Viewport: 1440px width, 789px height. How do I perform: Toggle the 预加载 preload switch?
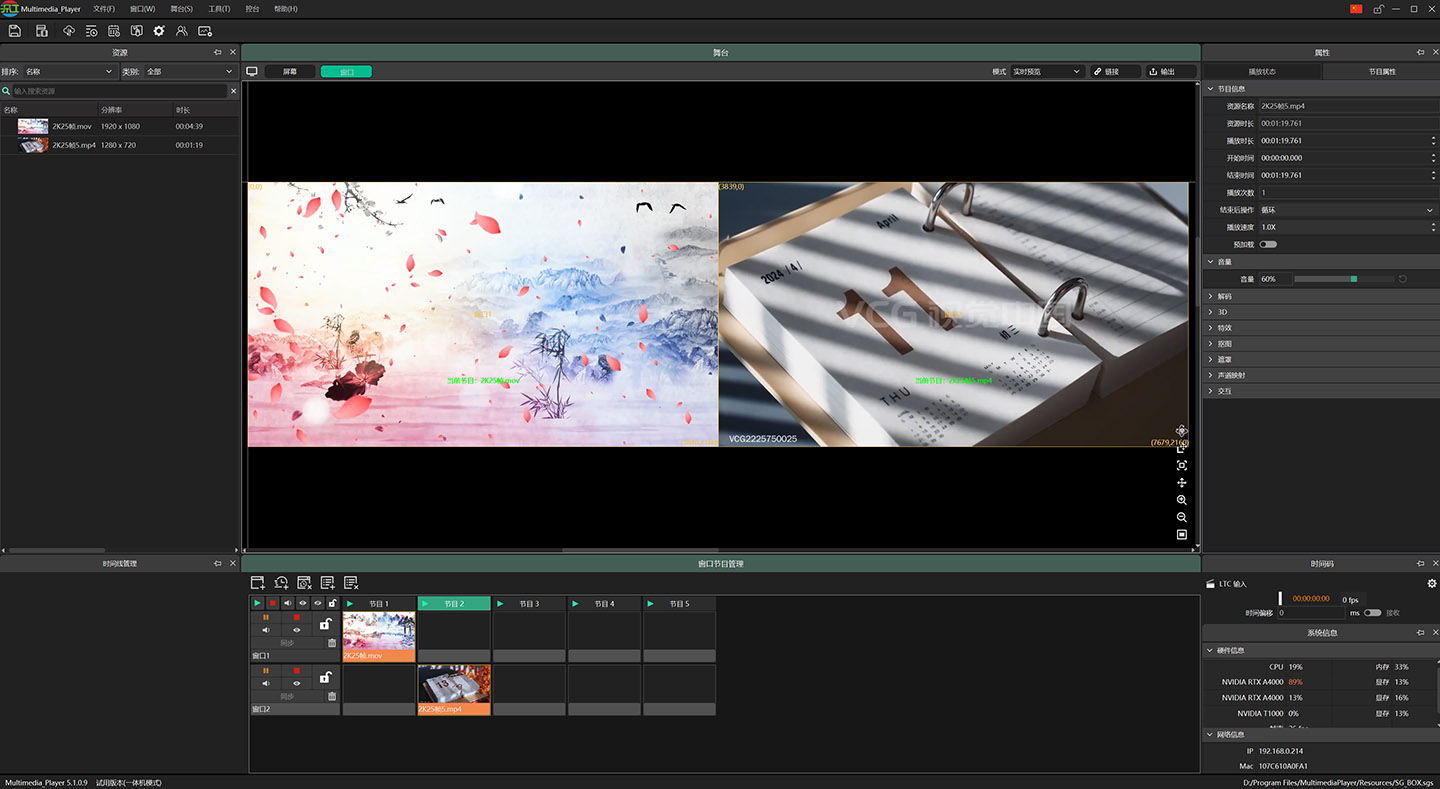pyautogui.click(x=1268, y=244)
